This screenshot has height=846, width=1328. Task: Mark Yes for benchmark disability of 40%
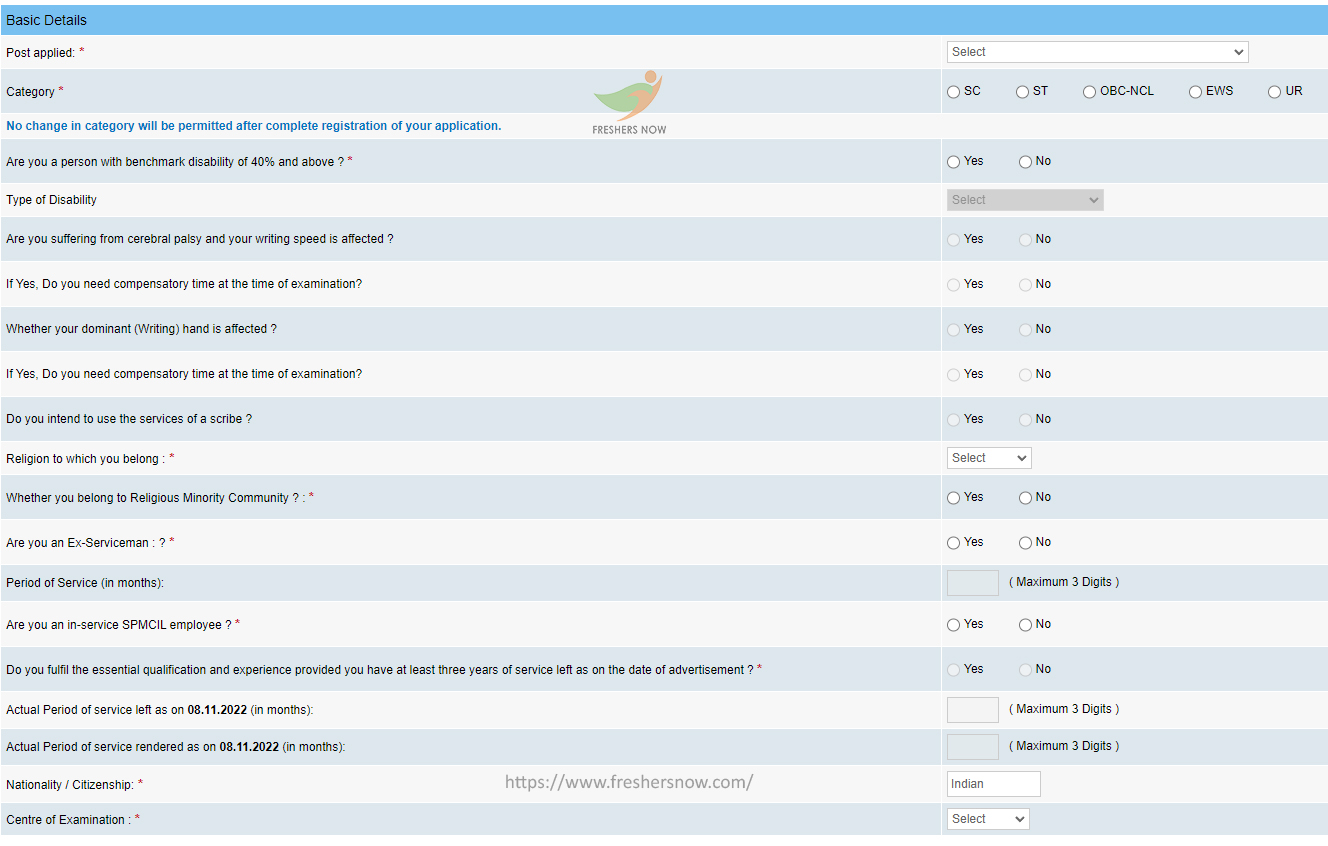(x=953, y=162)
